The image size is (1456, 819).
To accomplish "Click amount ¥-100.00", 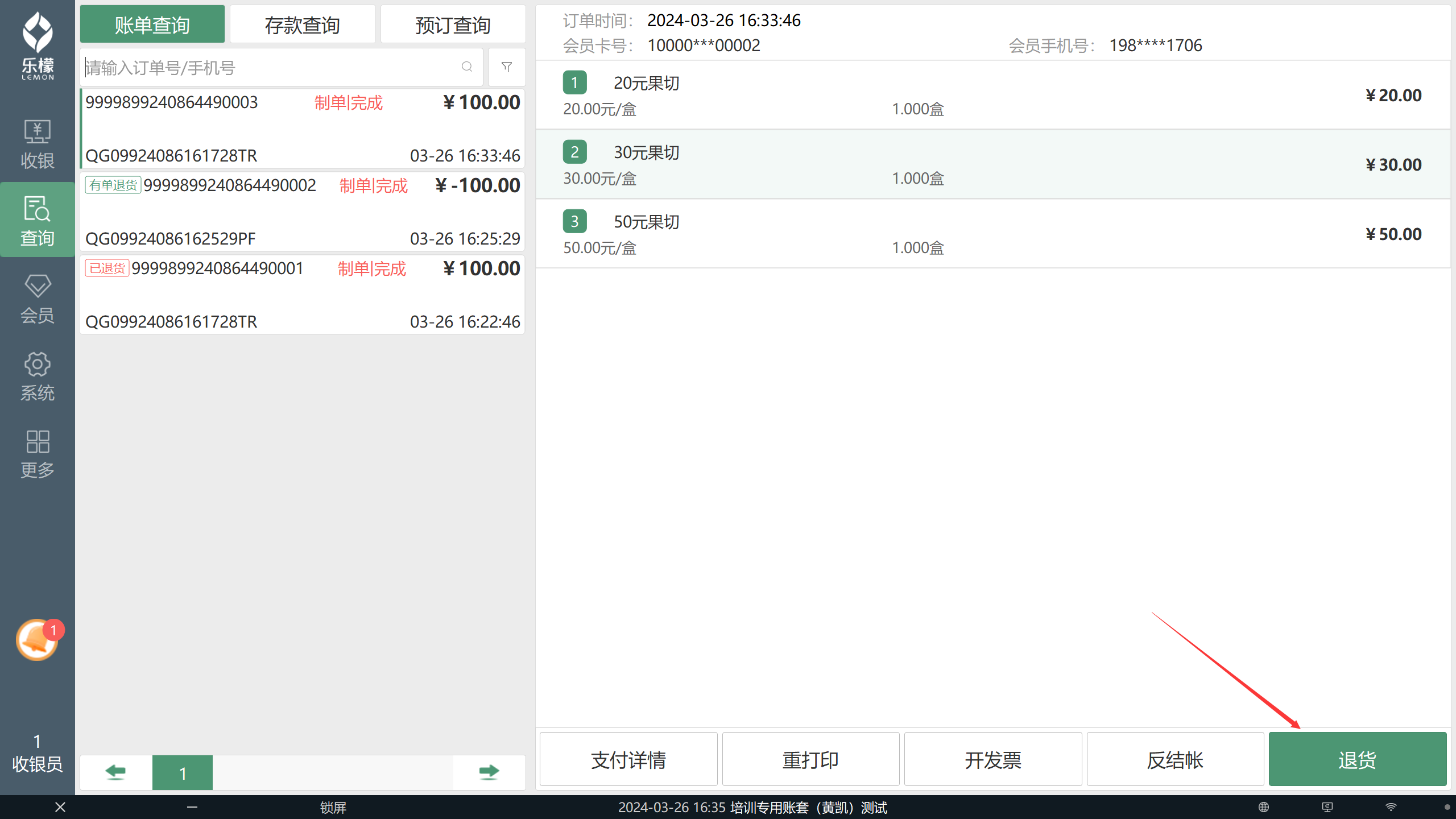I will [478, 185].
